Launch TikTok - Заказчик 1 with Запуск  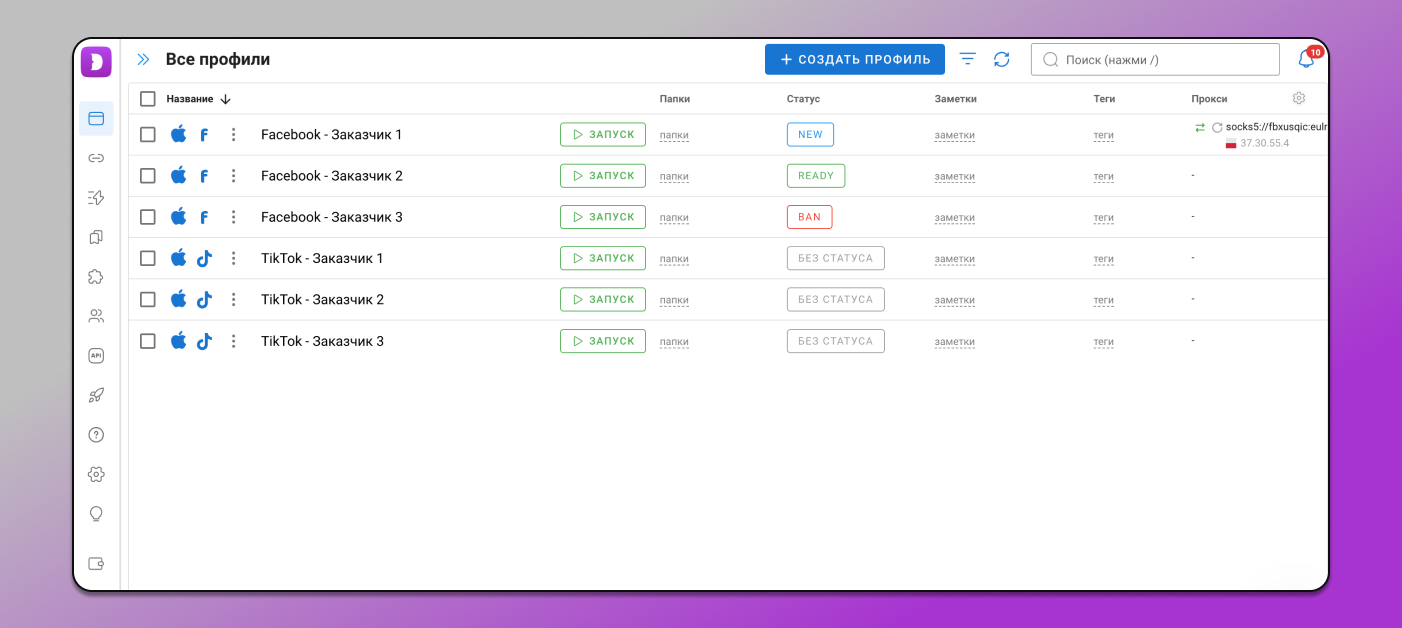[x=602, y=258]
